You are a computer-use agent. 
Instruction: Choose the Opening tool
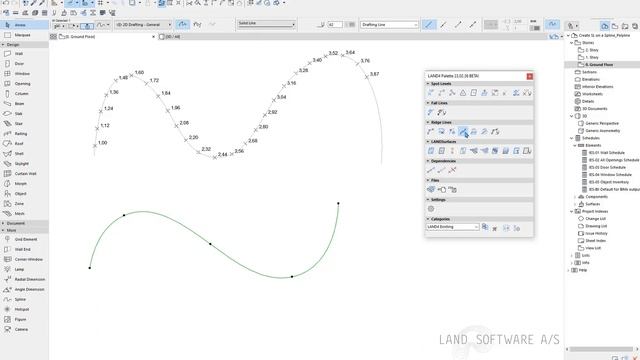tap(24, 84)
